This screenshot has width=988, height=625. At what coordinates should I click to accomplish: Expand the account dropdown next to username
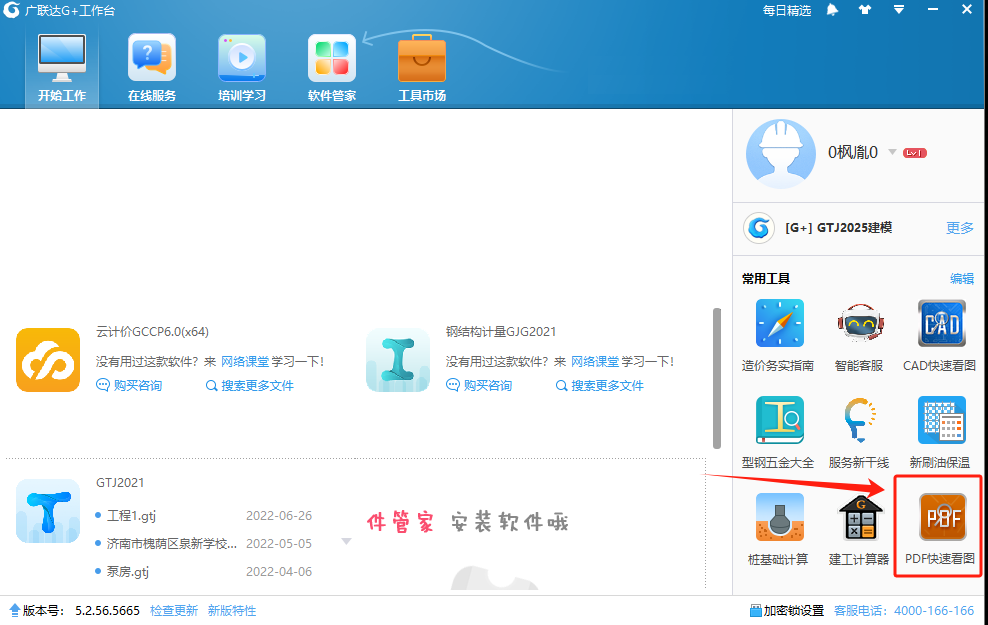pyautogui.click(x=892, y=152)
